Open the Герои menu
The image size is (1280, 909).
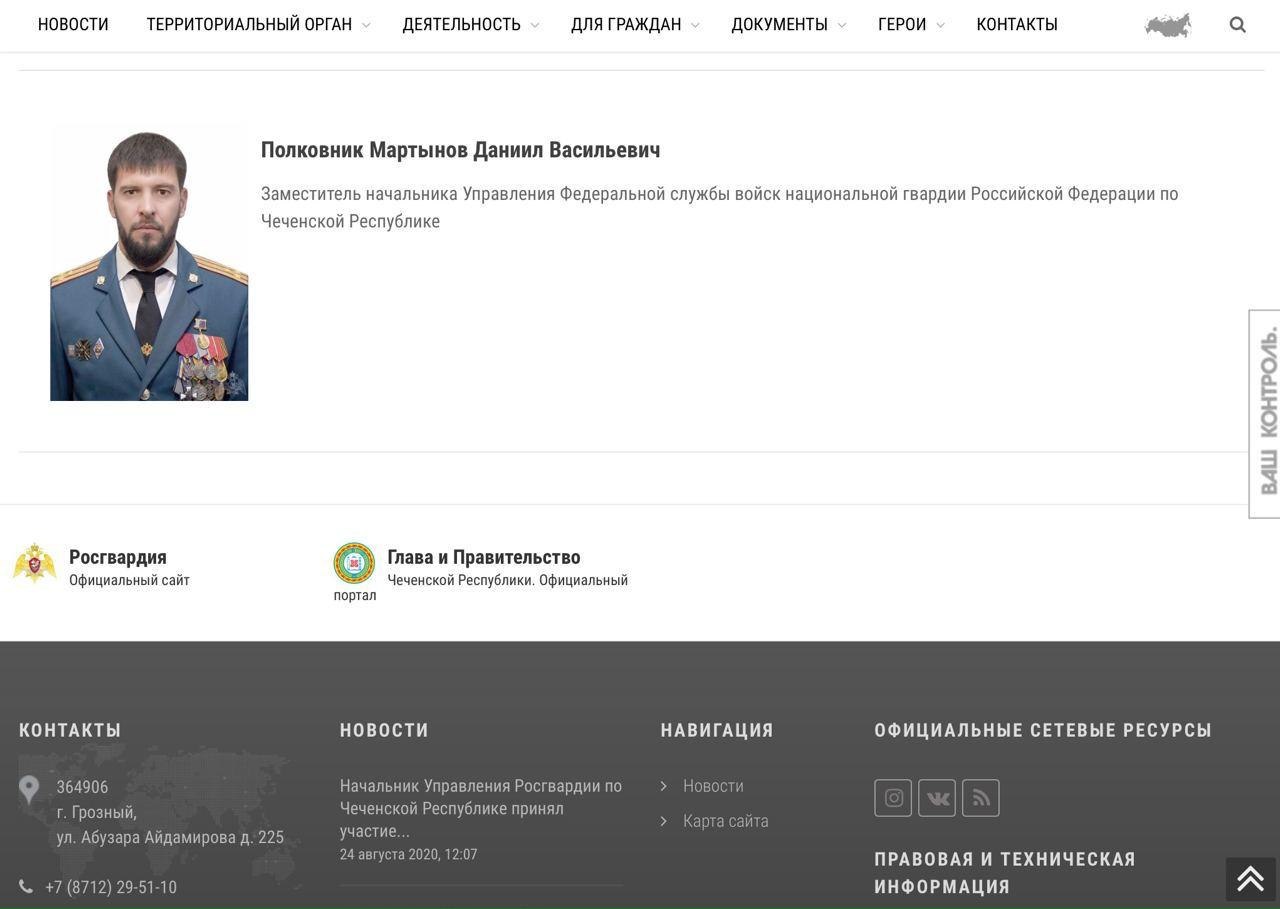[x=902, y=24]
